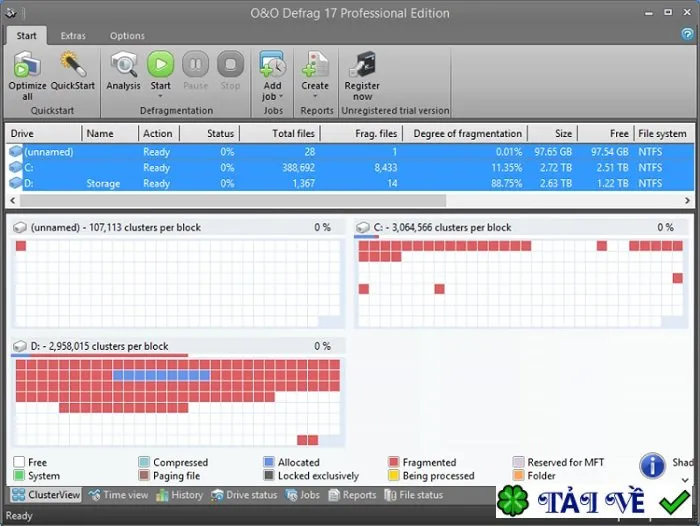The image size is (700, 526).
Task: Open the help question mark icon
Action: coord(688,34)
